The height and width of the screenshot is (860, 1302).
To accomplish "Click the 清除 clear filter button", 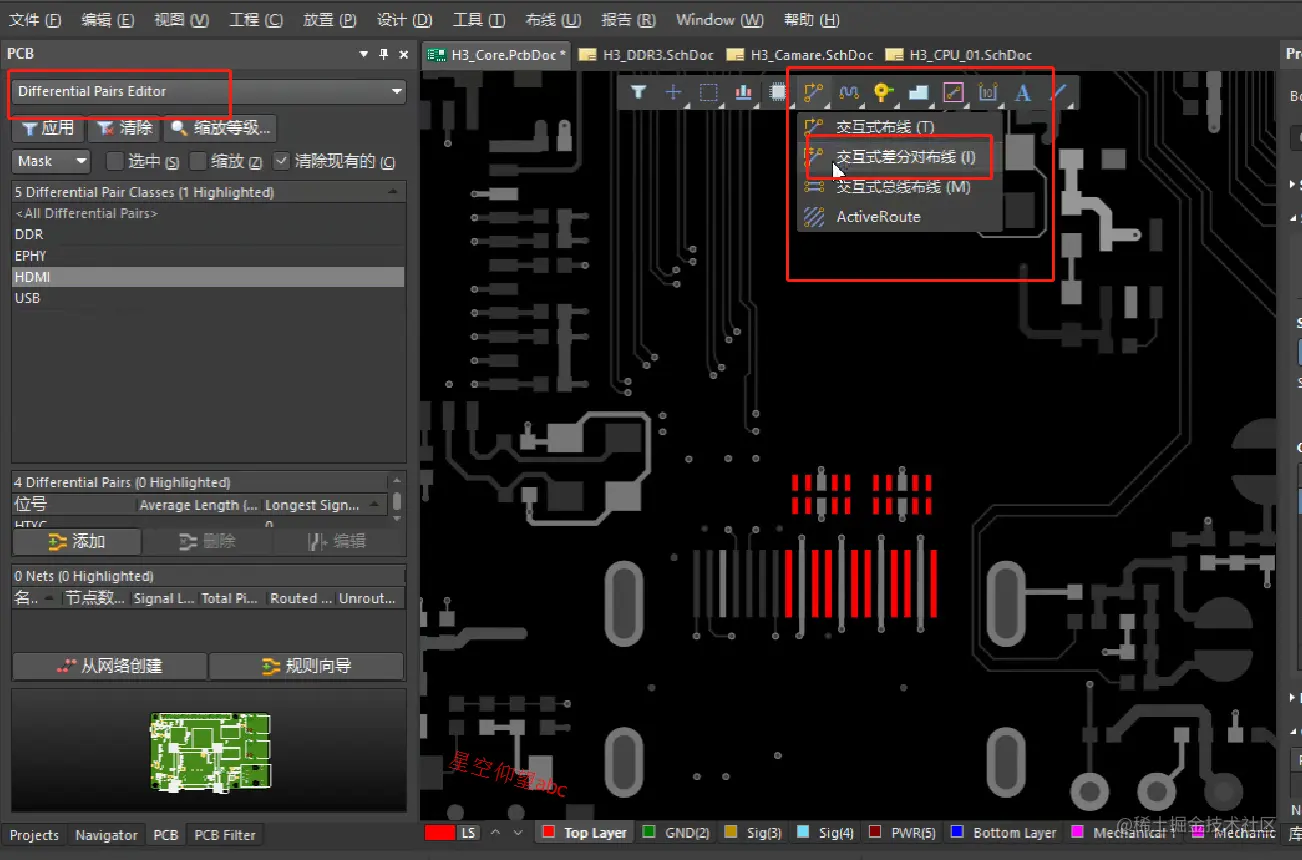I will click(x=124, y=128).
